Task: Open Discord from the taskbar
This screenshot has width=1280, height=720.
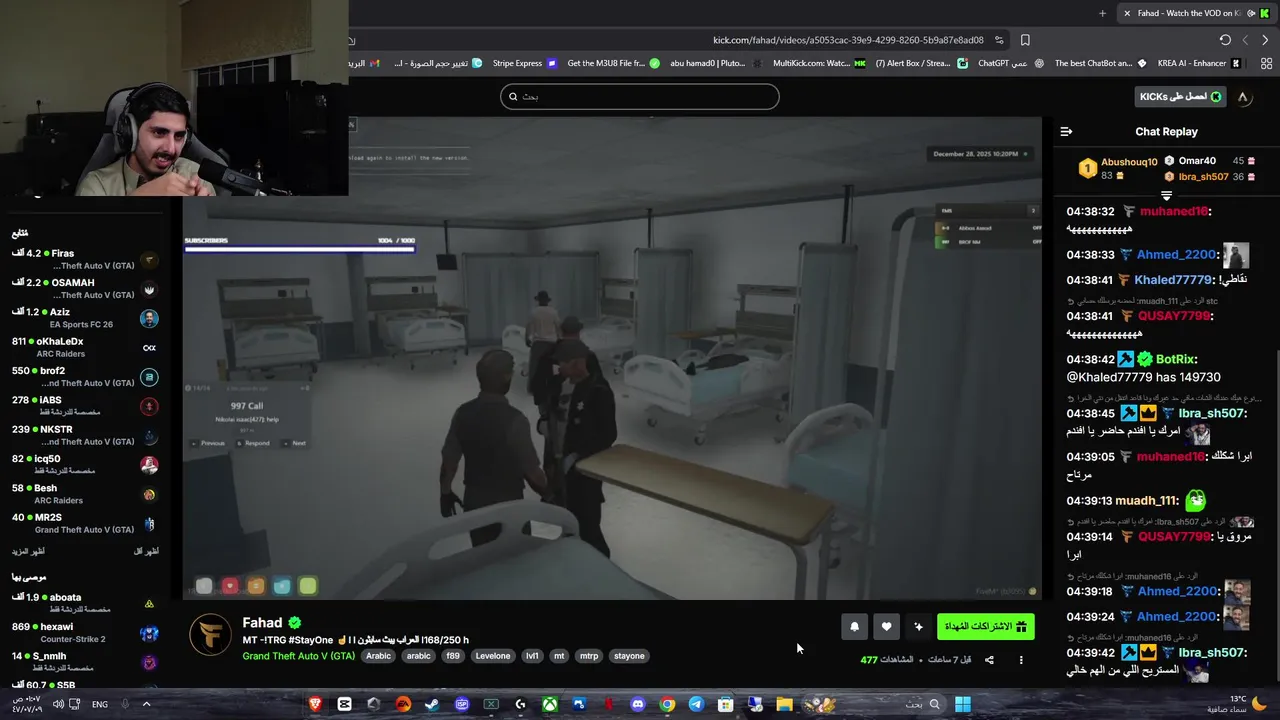Action: (x=638, y=704)
